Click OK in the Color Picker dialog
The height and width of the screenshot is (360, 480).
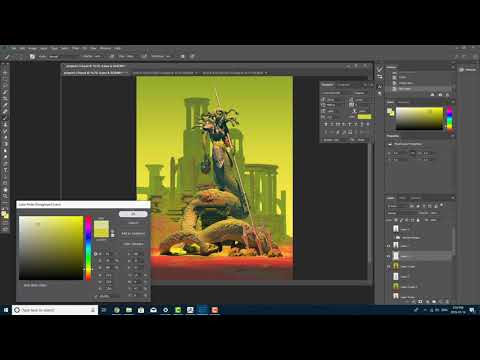coord(133,214)
